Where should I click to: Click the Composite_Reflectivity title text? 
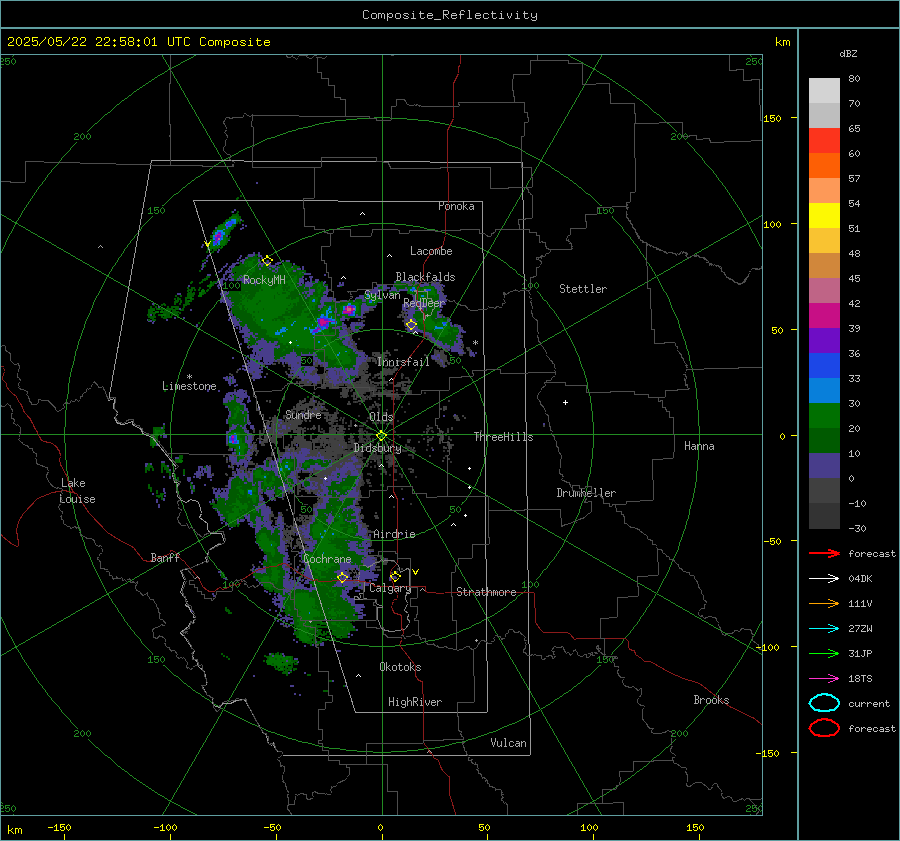point(449,15)
